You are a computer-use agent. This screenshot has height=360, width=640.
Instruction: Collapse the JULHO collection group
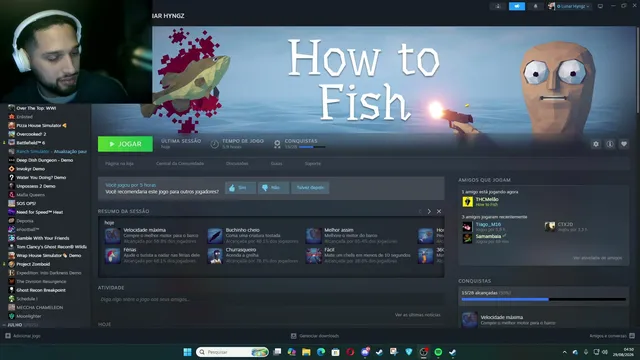[4, 325]
